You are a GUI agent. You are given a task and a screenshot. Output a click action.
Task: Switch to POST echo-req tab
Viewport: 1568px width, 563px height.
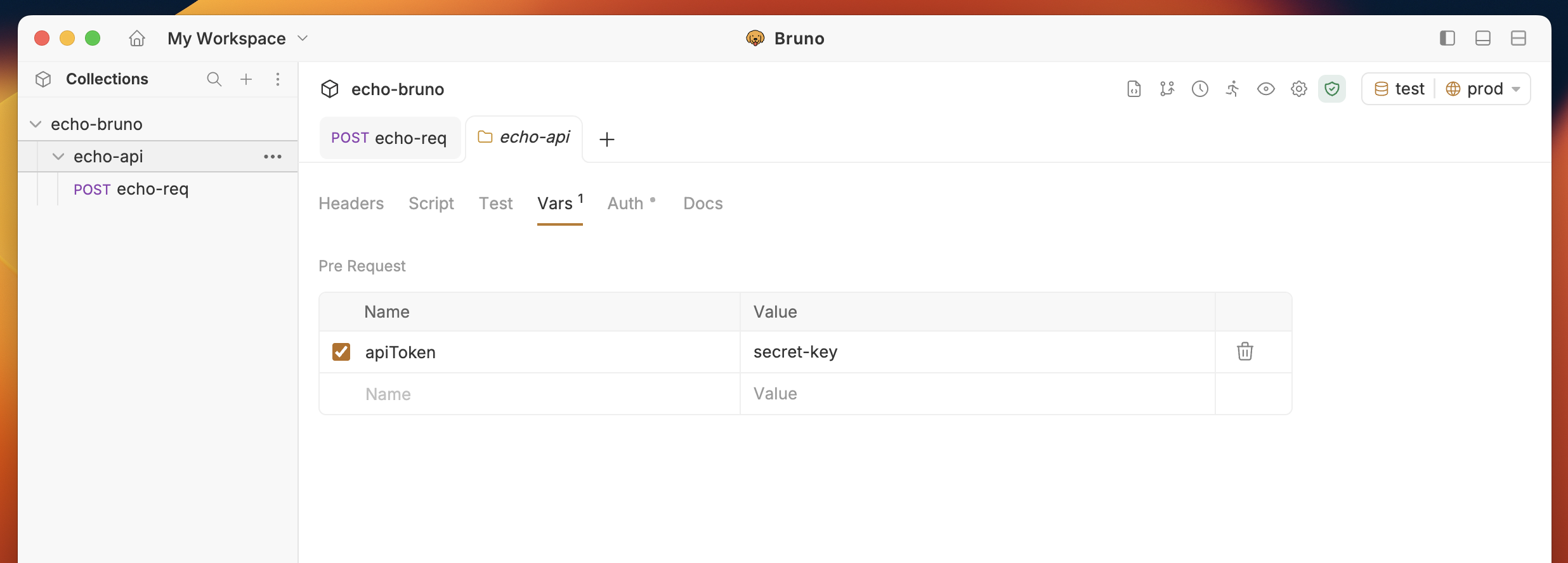click(389, 138)
